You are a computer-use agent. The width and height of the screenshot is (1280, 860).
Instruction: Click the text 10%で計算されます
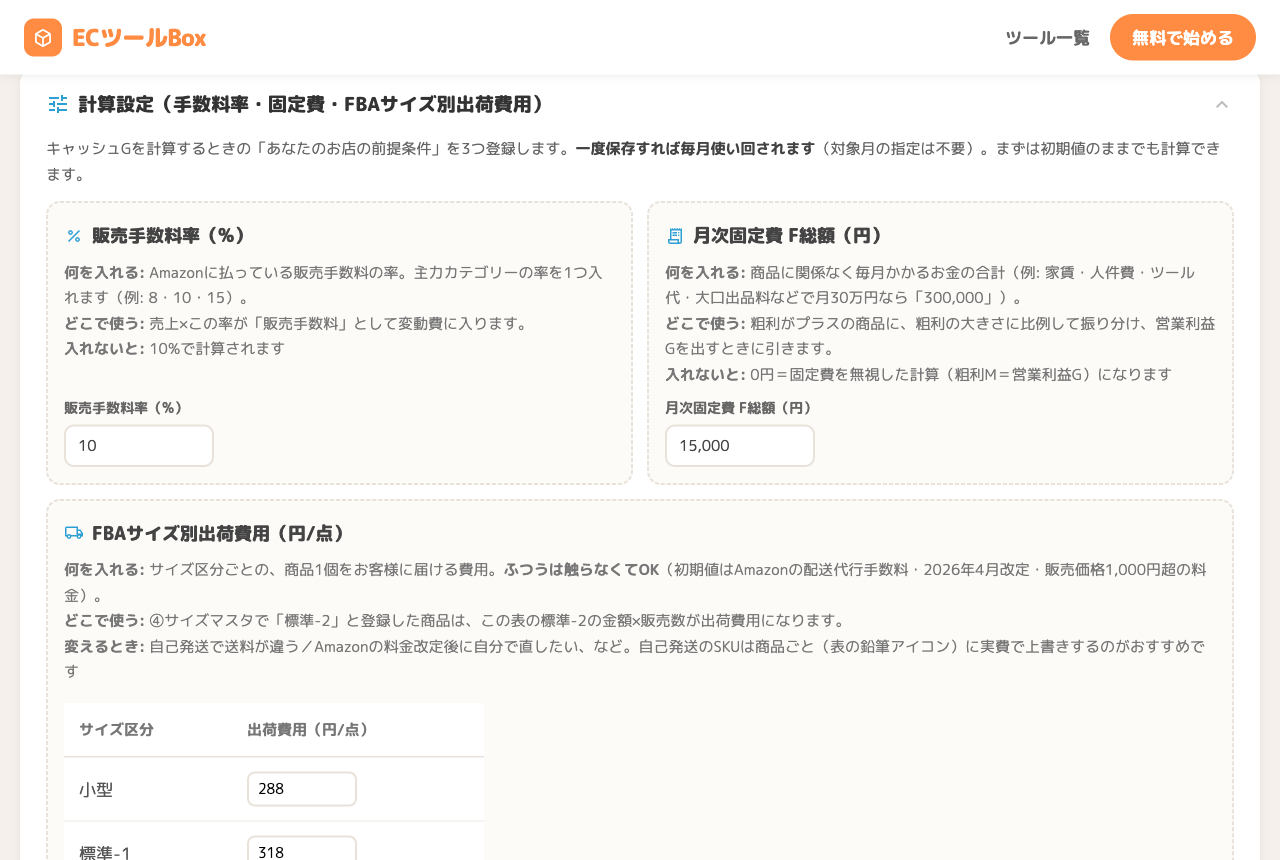point(217,348)
